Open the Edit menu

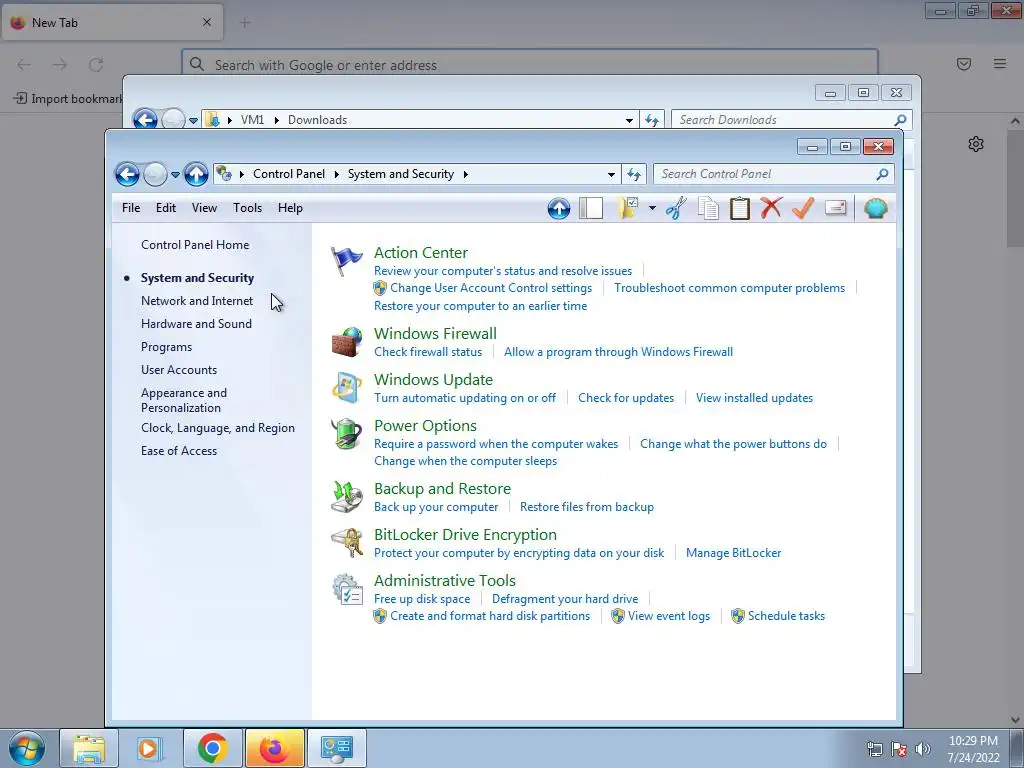point(166,208)
